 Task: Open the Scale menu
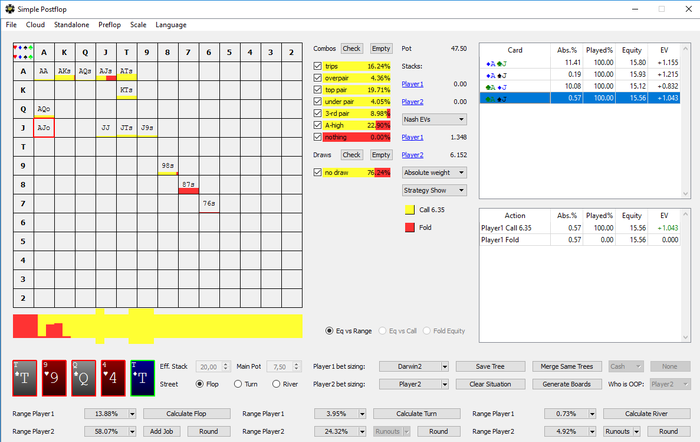[138, 25]
